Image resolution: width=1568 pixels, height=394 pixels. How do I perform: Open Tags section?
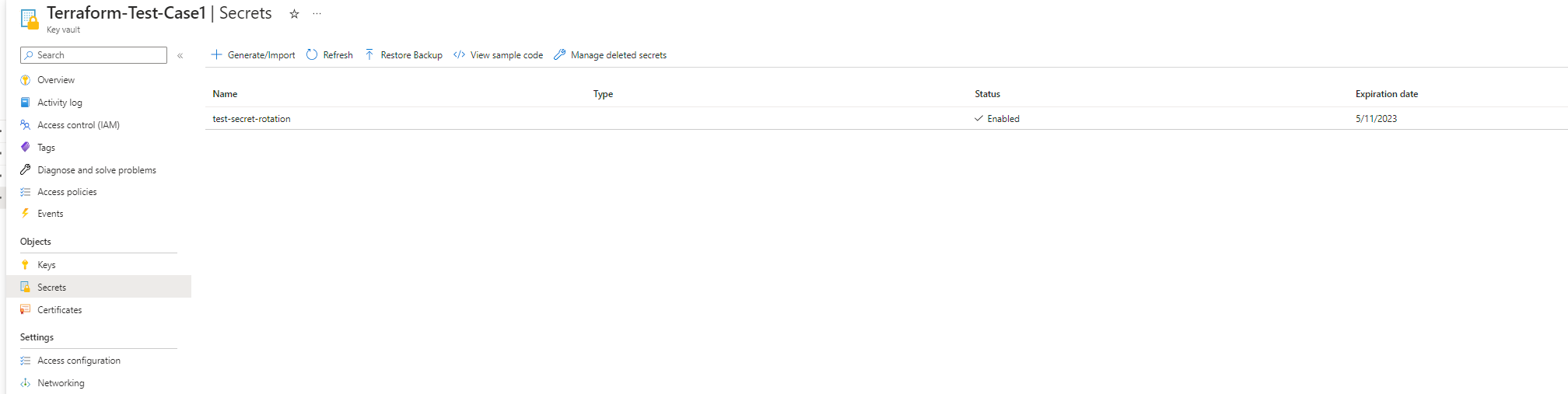click(47, 148)
